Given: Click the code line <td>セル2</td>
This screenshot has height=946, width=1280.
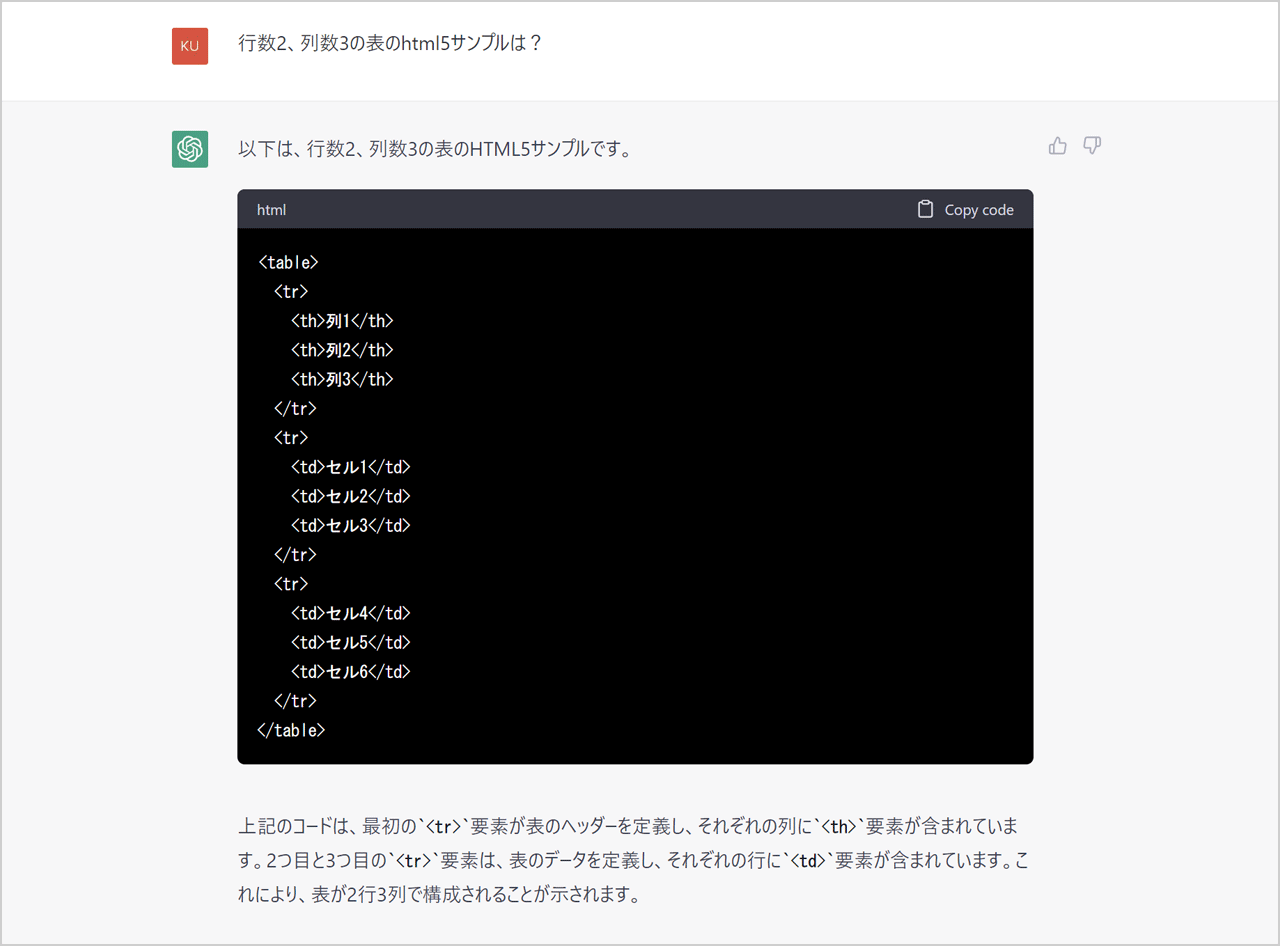Looking at the screenshot, I should click(350, 496).
